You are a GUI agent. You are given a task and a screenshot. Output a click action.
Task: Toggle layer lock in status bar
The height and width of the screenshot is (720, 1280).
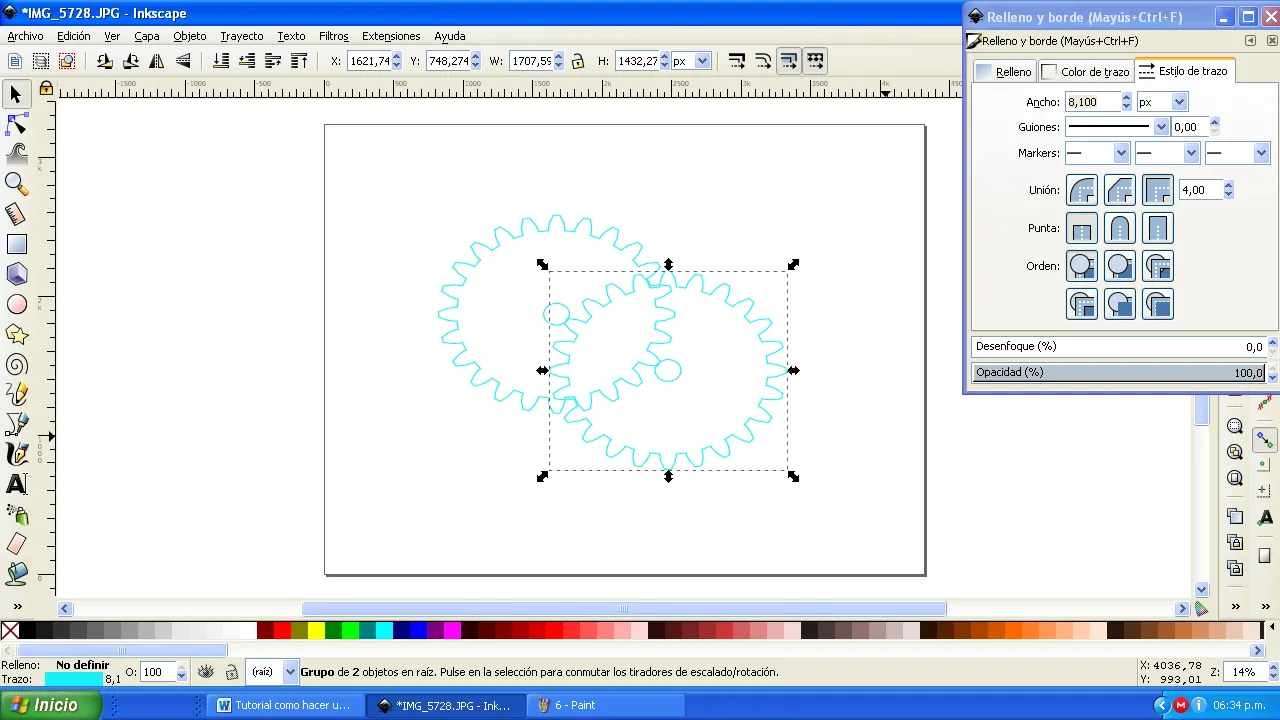pyautogui.click(x=232, y=672)
